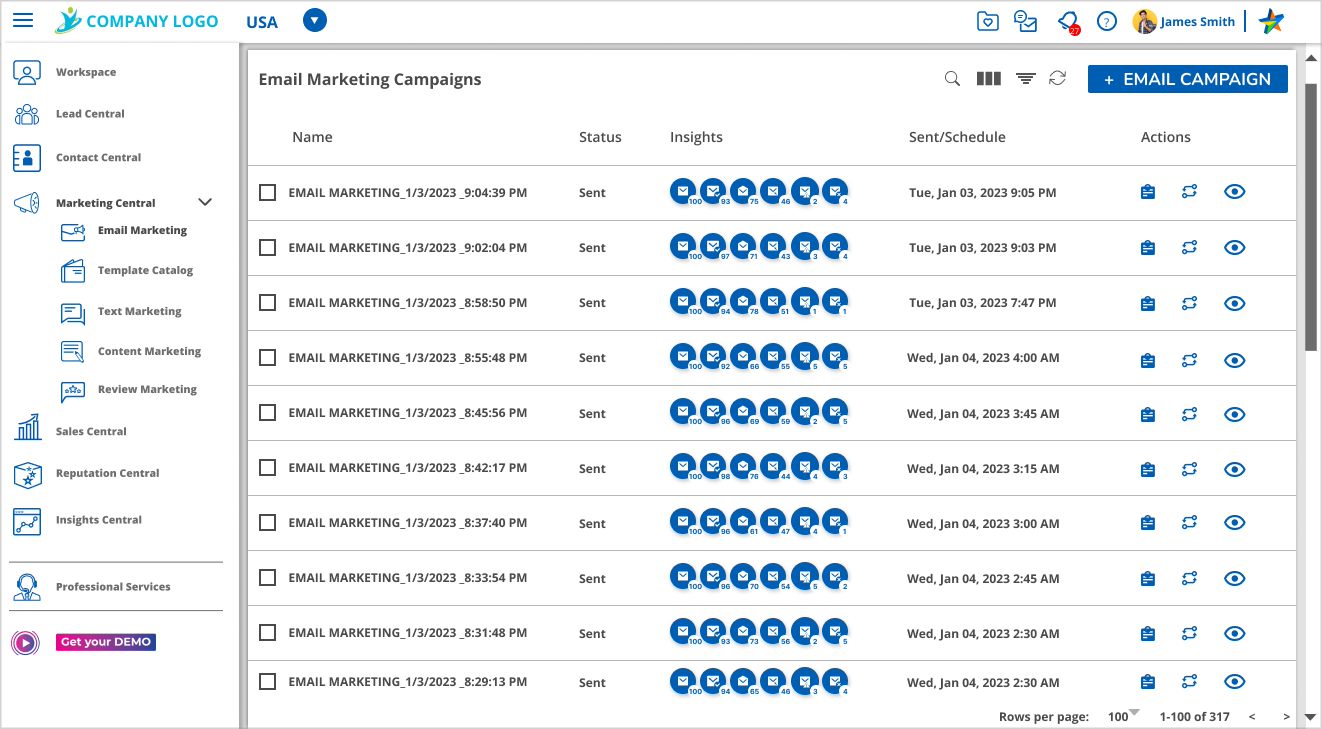Open Template Catalog in the sidebar
1322x729 pixels.
click(x=145, y=270)
